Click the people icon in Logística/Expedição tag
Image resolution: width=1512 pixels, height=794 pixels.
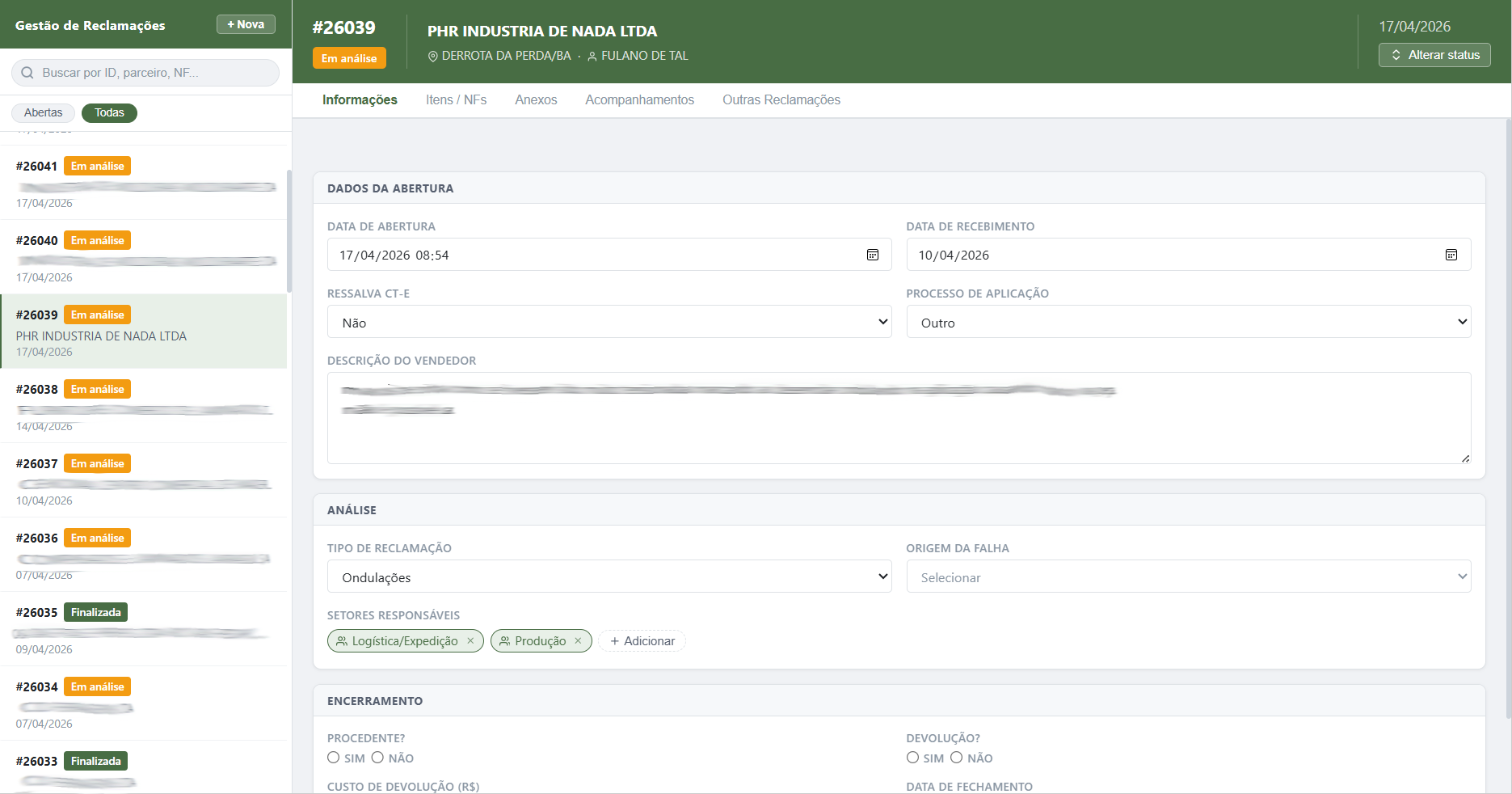pyautogui.click(x=342, y=641)
